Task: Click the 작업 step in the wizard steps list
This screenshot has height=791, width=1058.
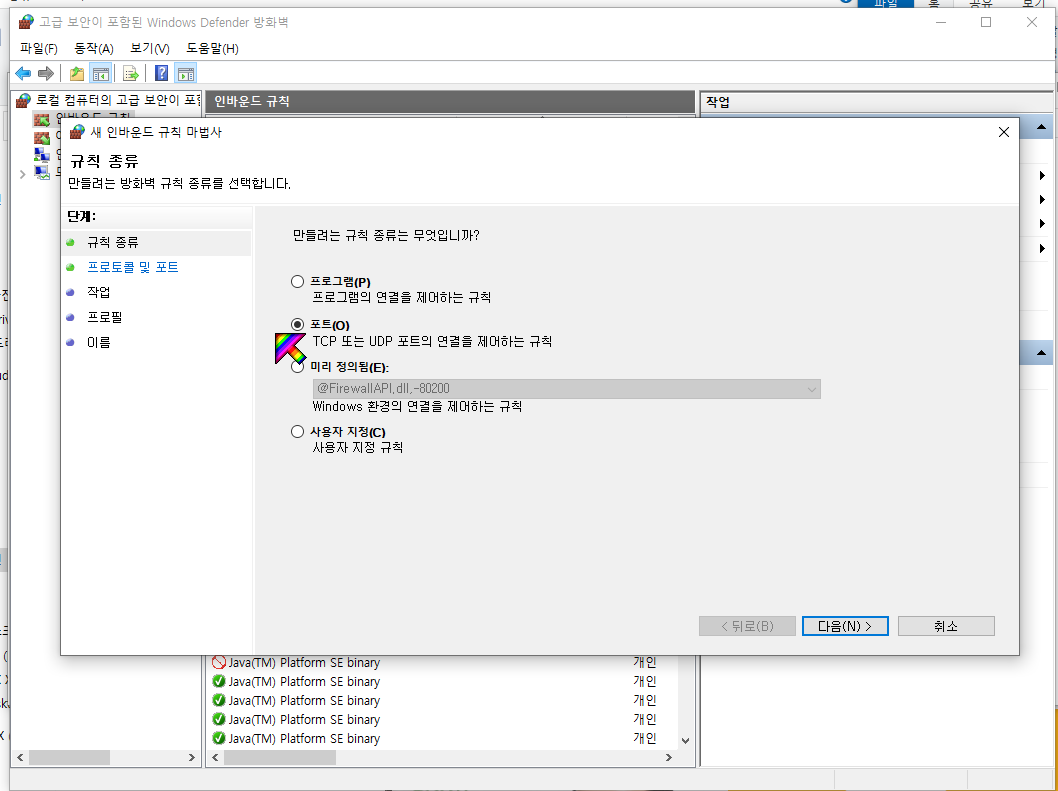Action: point(99,292)
